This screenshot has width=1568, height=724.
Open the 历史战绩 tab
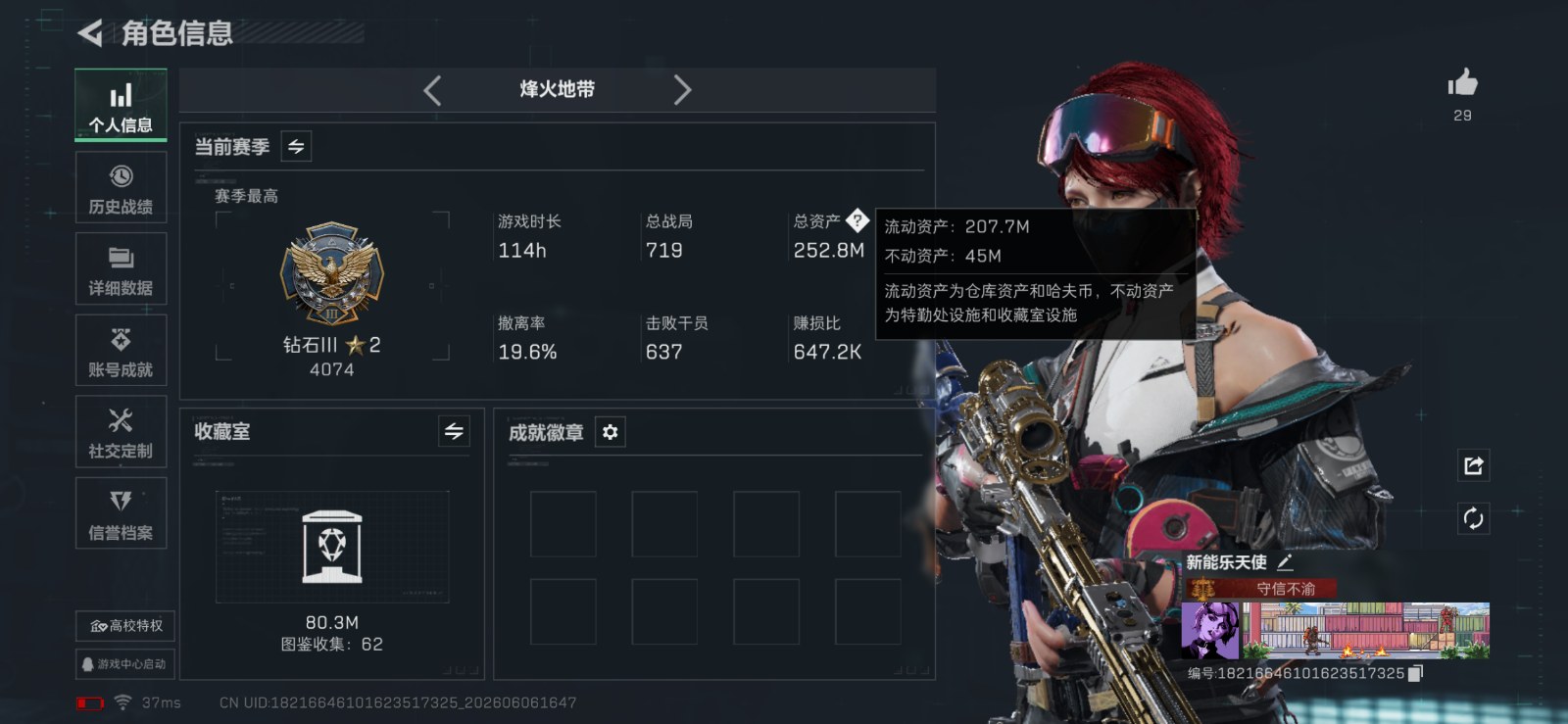121,187
